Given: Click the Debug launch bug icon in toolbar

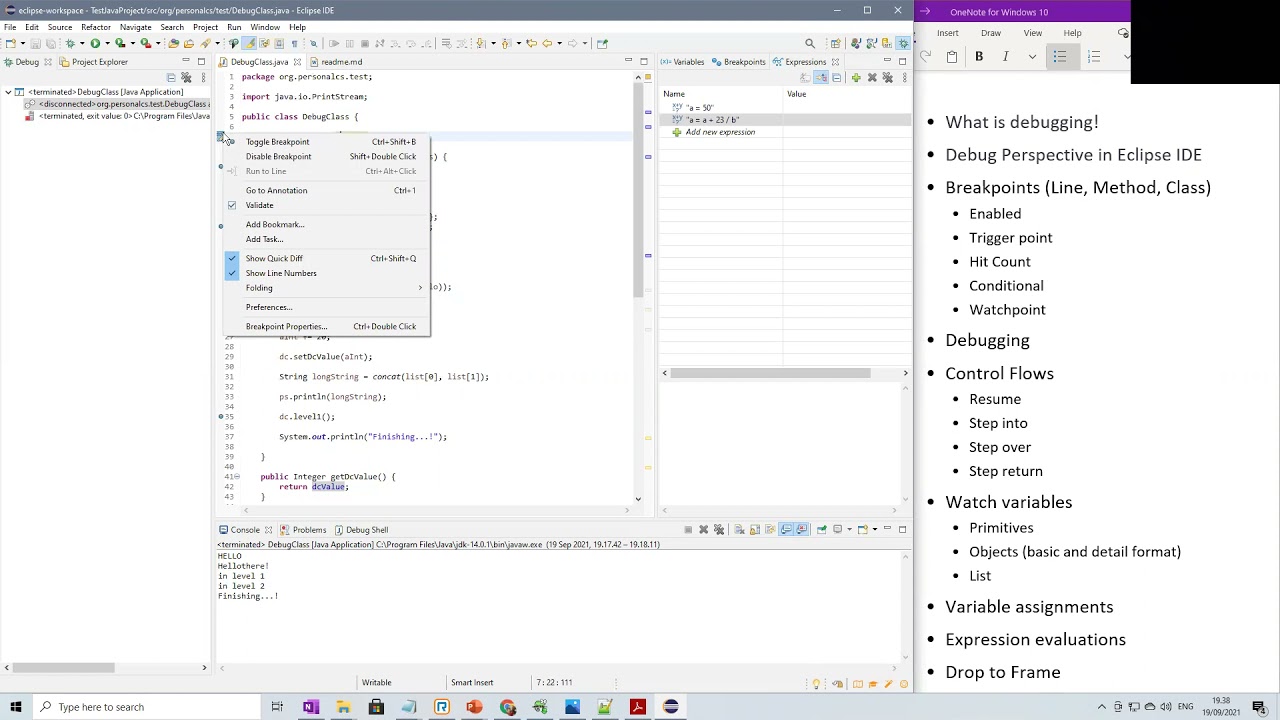Looking at the screenshot, I should point(70,43).
